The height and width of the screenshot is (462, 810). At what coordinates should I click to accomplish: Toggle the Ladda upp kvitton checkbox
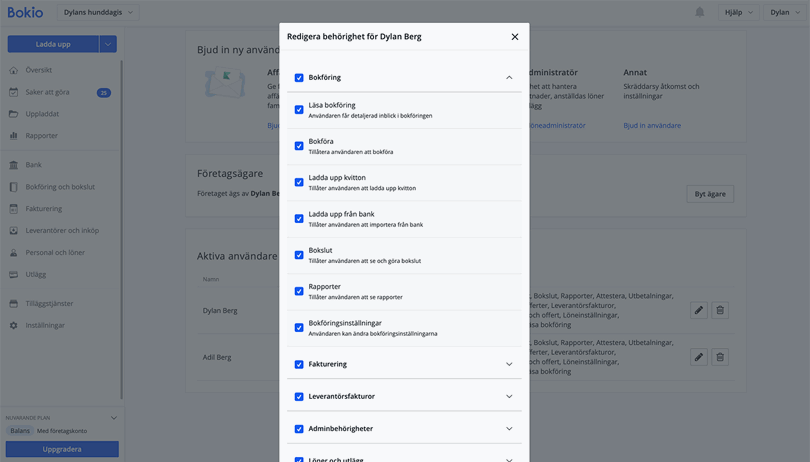coord(299,182)
